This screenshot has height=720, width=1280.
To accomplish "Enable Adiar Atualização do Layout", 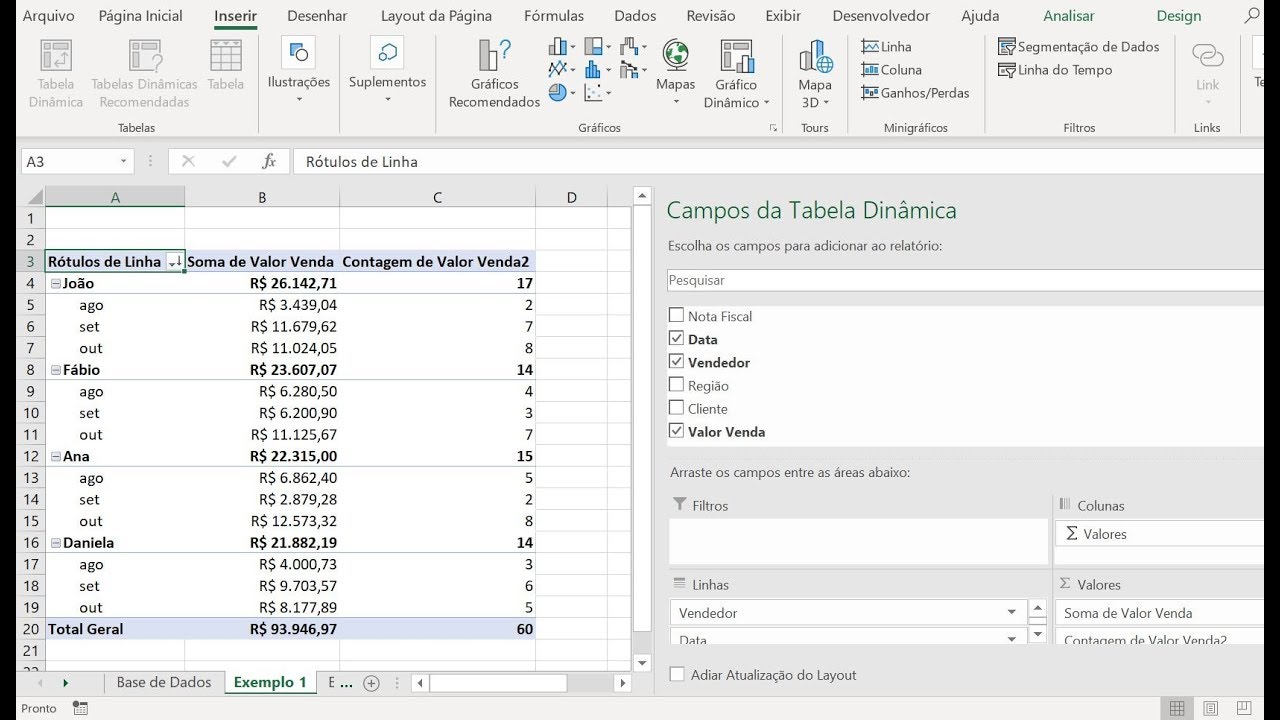I will (x=677, y=675).
